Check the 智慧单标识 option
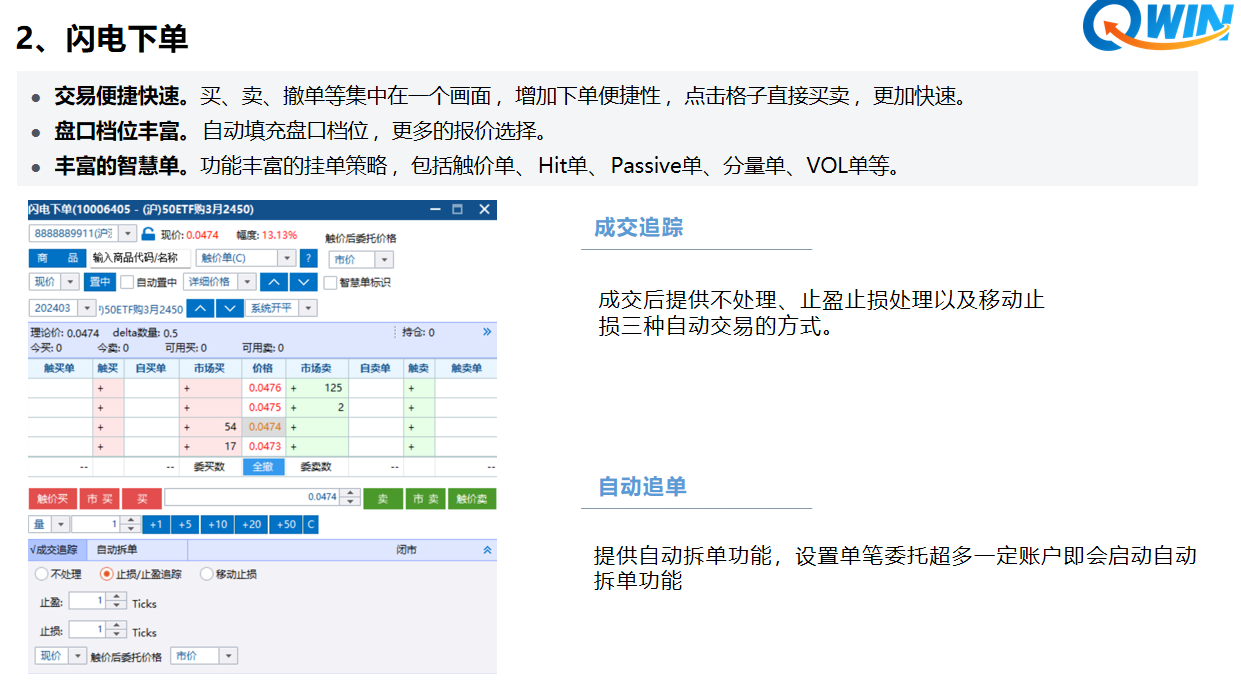This screenshot has width=1241, height=688. 328,281
